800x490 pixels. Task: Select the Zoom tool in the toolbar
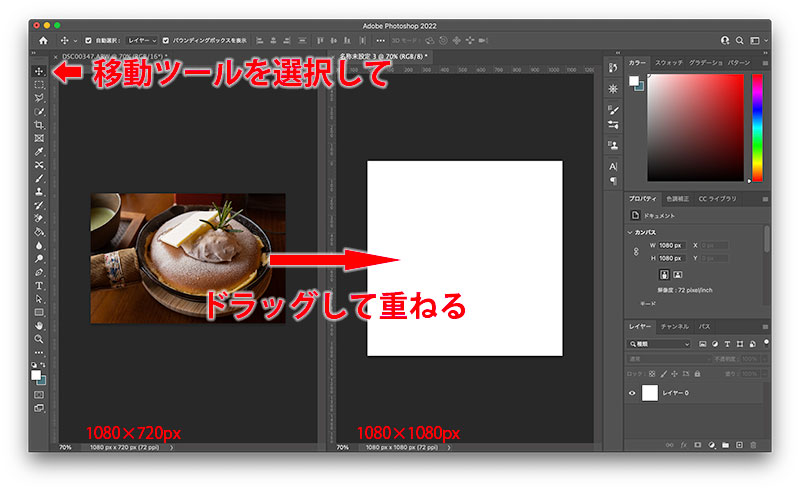coord(39,339)
